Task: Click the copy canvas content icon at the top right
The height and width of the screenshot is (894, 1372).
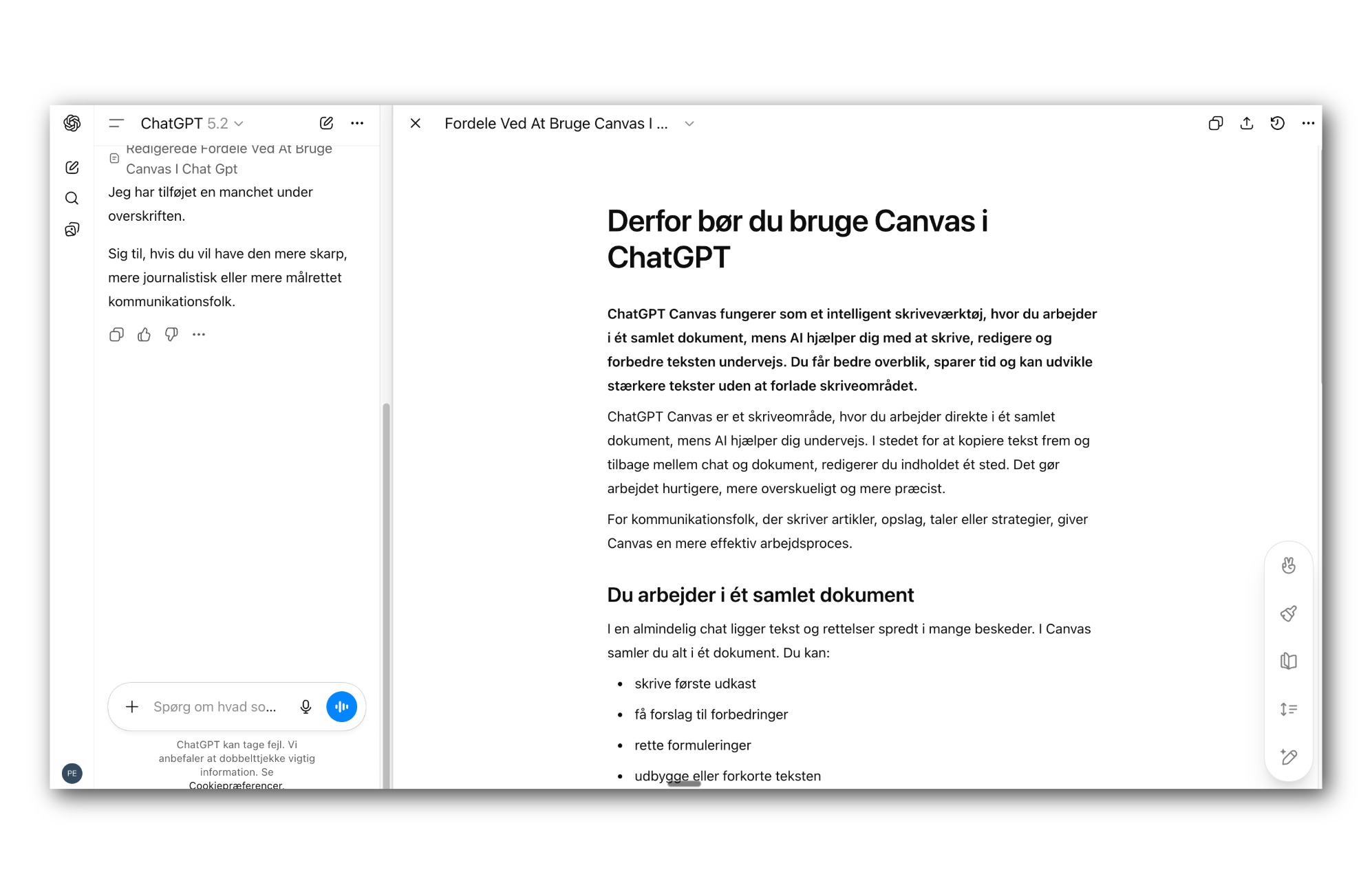Action: pyautogui.click(x=1215, y=123)
